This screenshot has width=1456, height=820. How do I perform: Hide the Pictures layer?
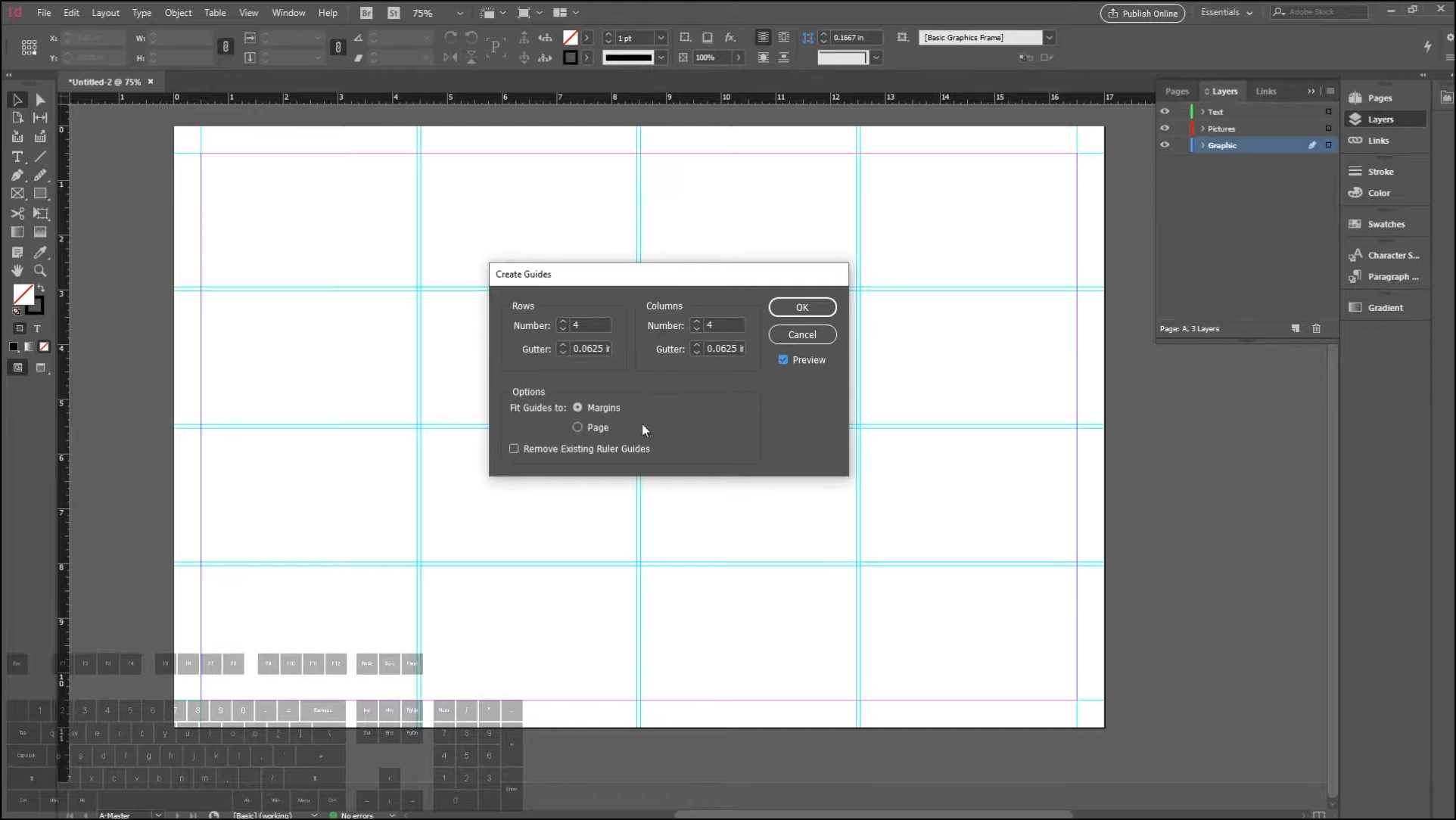tap(1165, 129)
